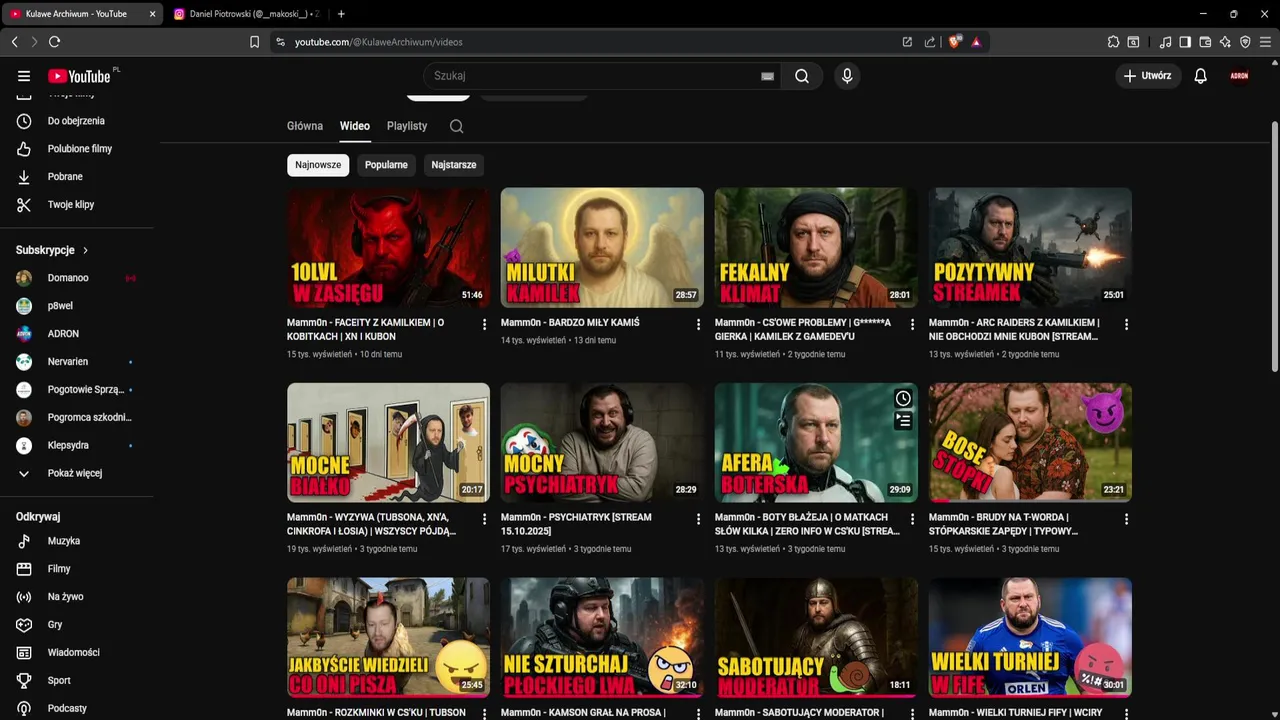The height and width of the screenshot is (720, 1280).
Task: Open video title BRUDY NA T-WORDA
Action: click(x=1004, y=524)
